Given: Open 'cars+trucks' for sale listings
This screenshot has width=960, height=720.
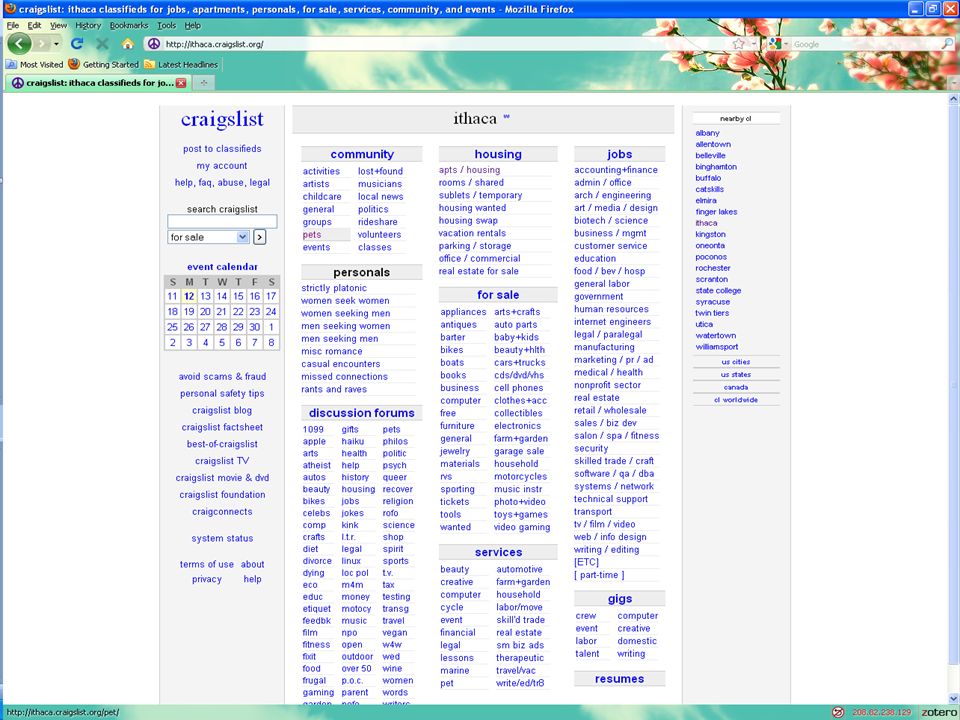Looking at the screenshot, I should (x=519, y=362).
